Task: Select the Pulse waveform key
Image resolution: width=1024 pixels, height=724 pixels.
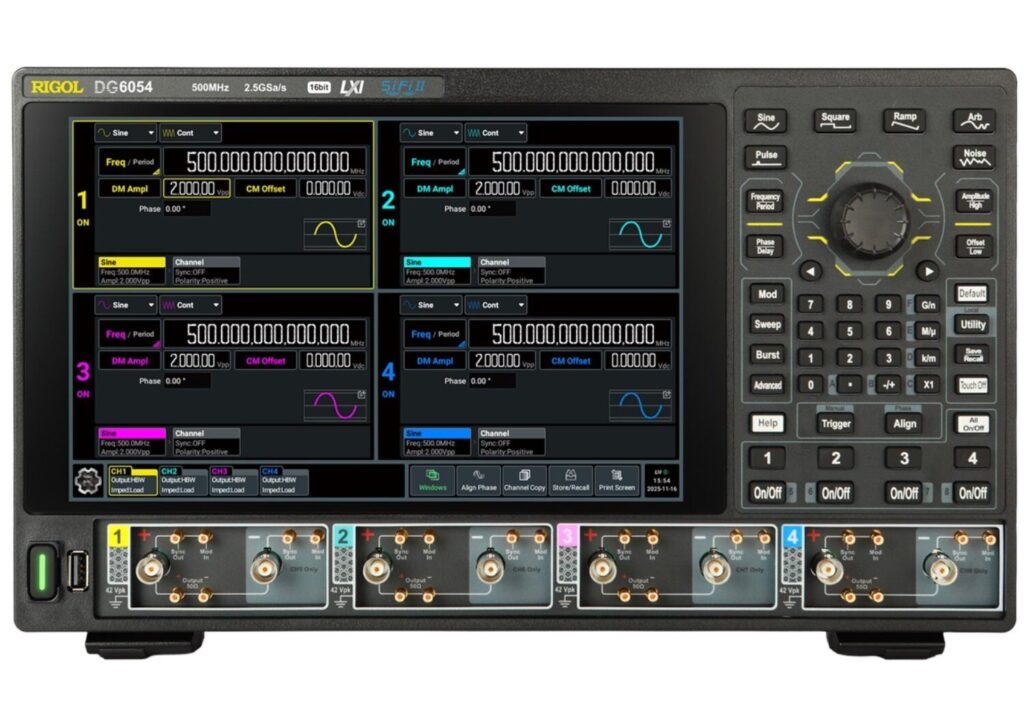Action: coord(765,157)
